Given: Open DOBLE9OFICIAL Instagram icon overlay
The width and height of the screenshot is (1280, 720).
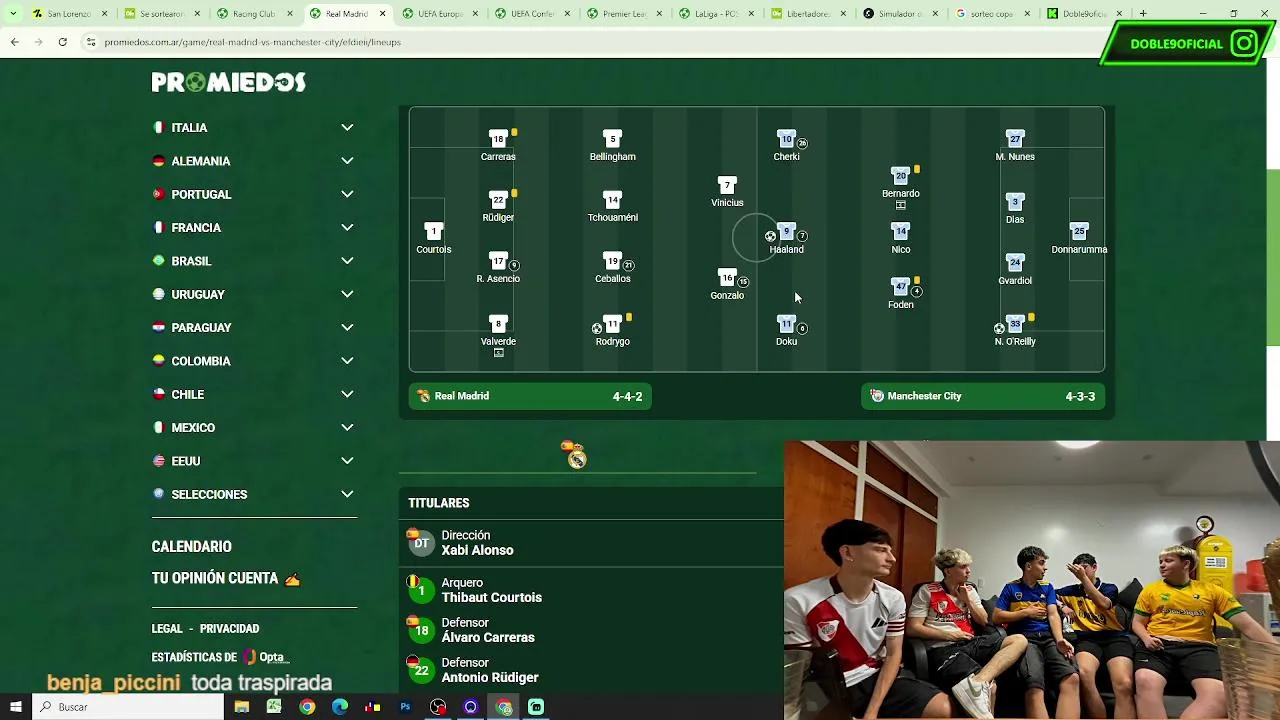Looking at the screenshot, I should pos(1244,44).
